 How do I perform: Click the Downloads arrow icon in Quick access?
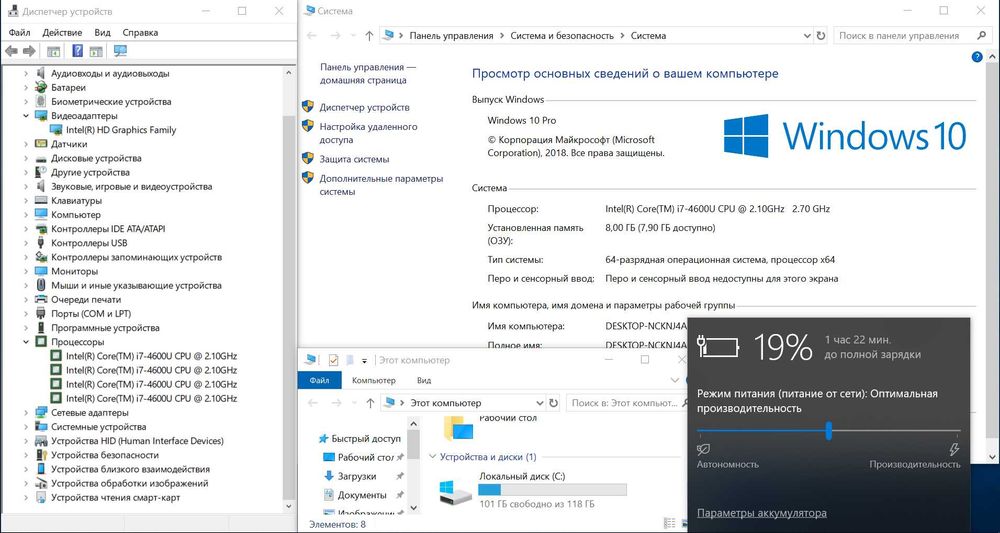click(x=329, y=476)
